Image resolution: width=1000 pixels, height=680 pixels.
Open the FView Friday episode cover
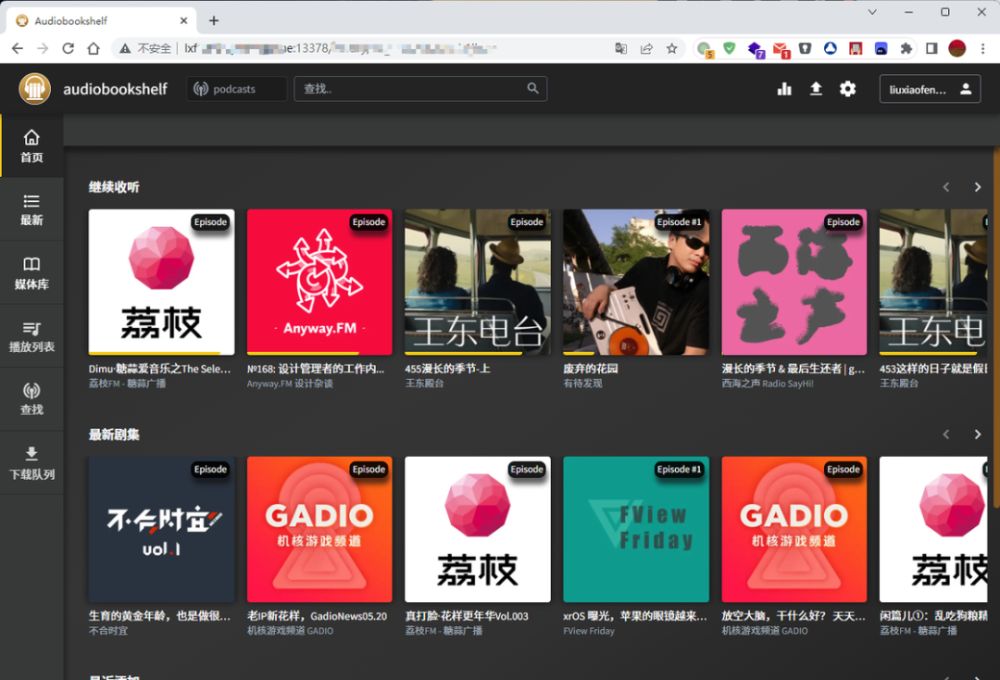point(636,529)
